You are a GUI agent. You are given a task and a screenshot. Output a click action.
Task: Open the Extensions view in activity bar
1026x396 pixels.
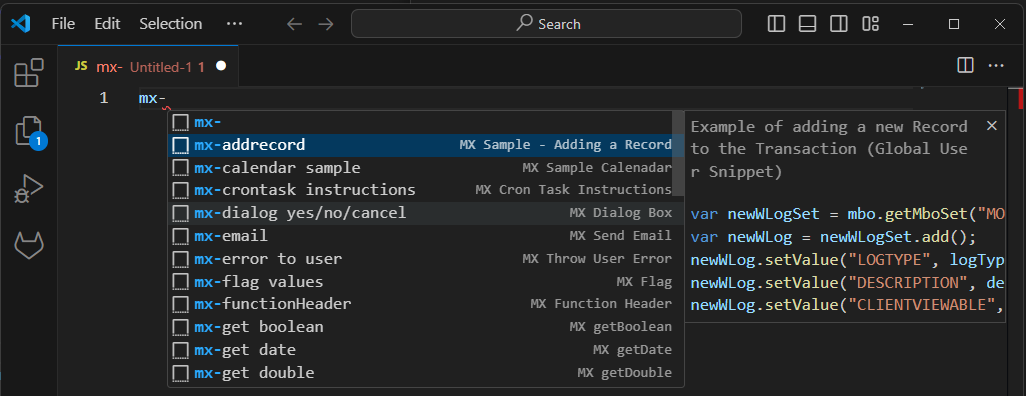29,73
